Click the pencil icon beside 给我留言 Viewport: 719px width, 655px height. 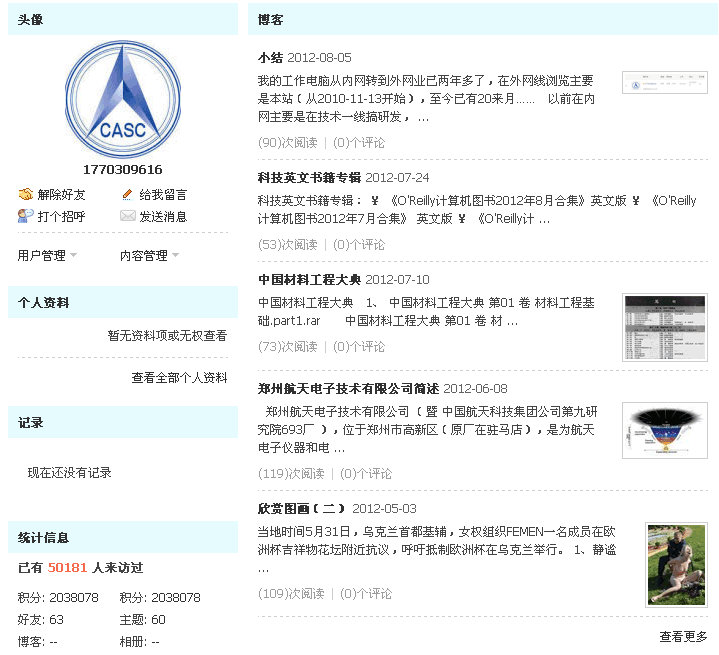tap(127, 194)
